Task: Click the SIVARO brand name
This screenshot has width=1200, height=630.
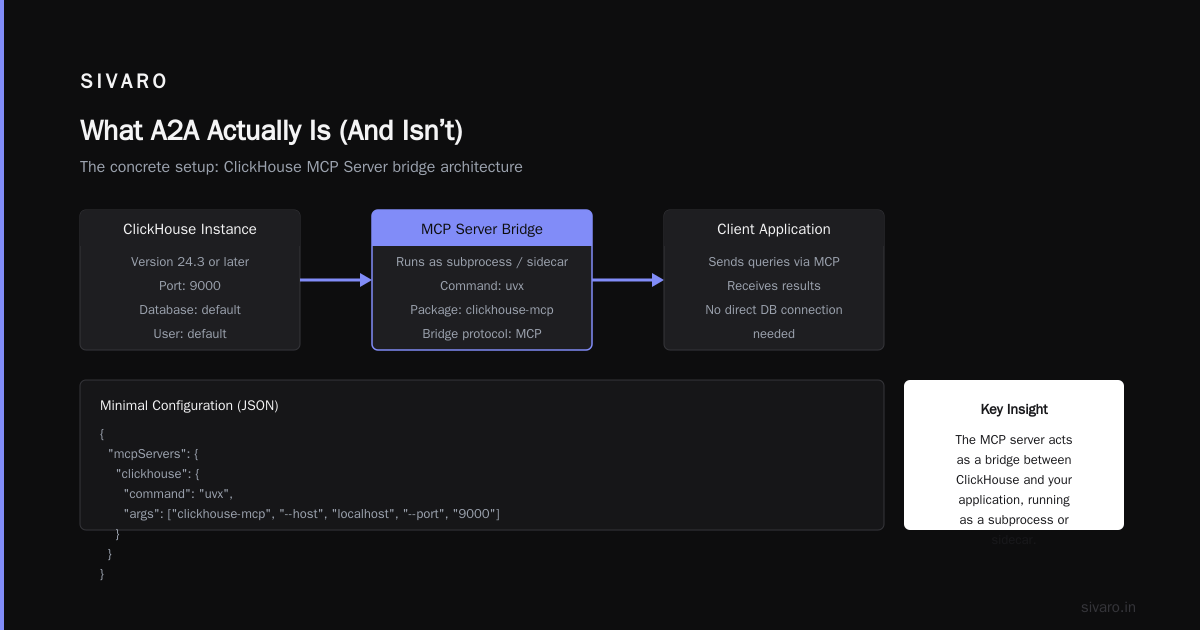Action: (124, 82)
